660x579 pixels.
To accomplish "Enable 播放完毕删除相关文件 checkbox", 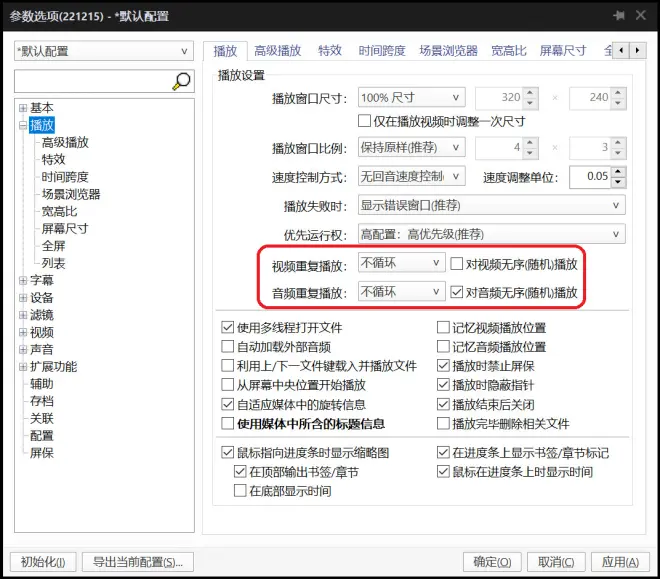I will pos(443,423).
